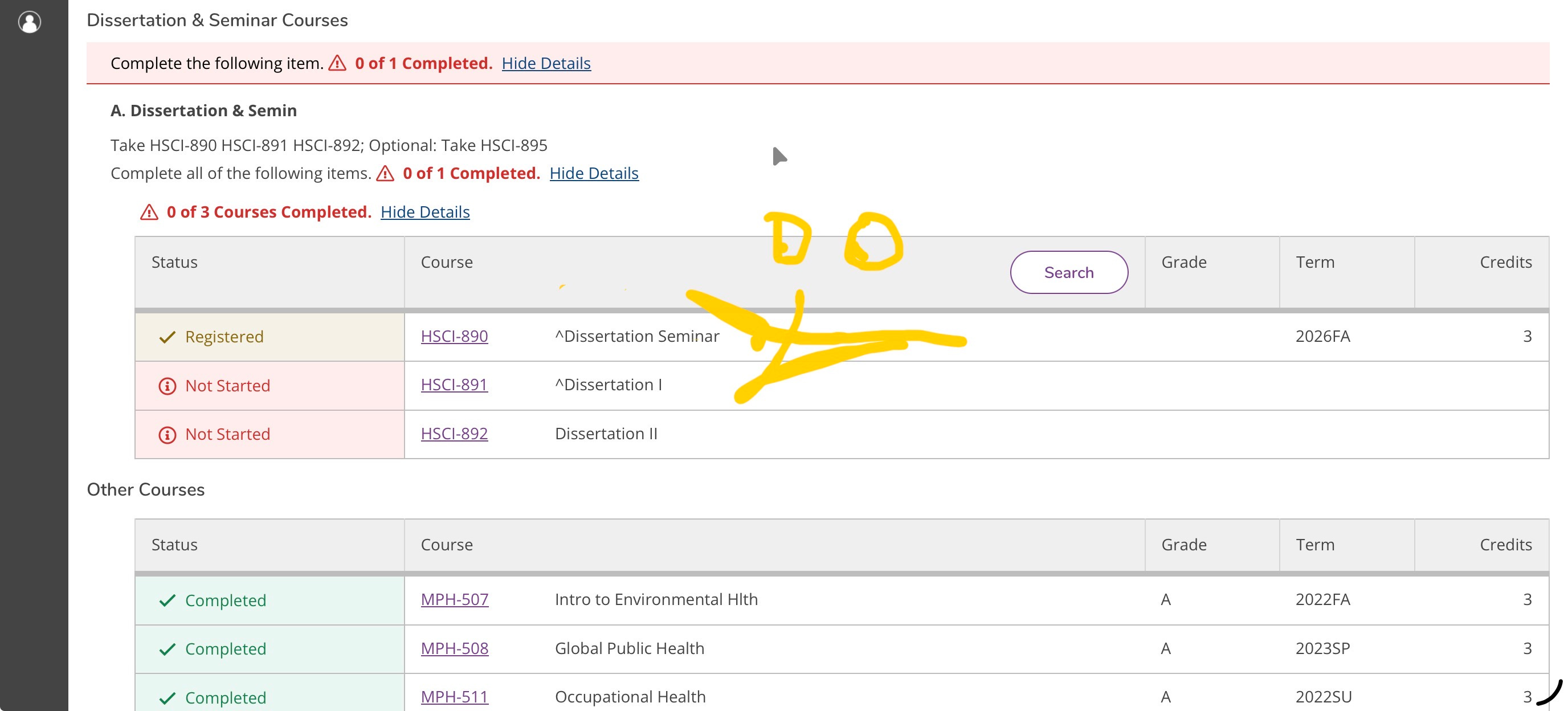Click the info icon in HSCI-892 Not Started row

tap(168, 435)
